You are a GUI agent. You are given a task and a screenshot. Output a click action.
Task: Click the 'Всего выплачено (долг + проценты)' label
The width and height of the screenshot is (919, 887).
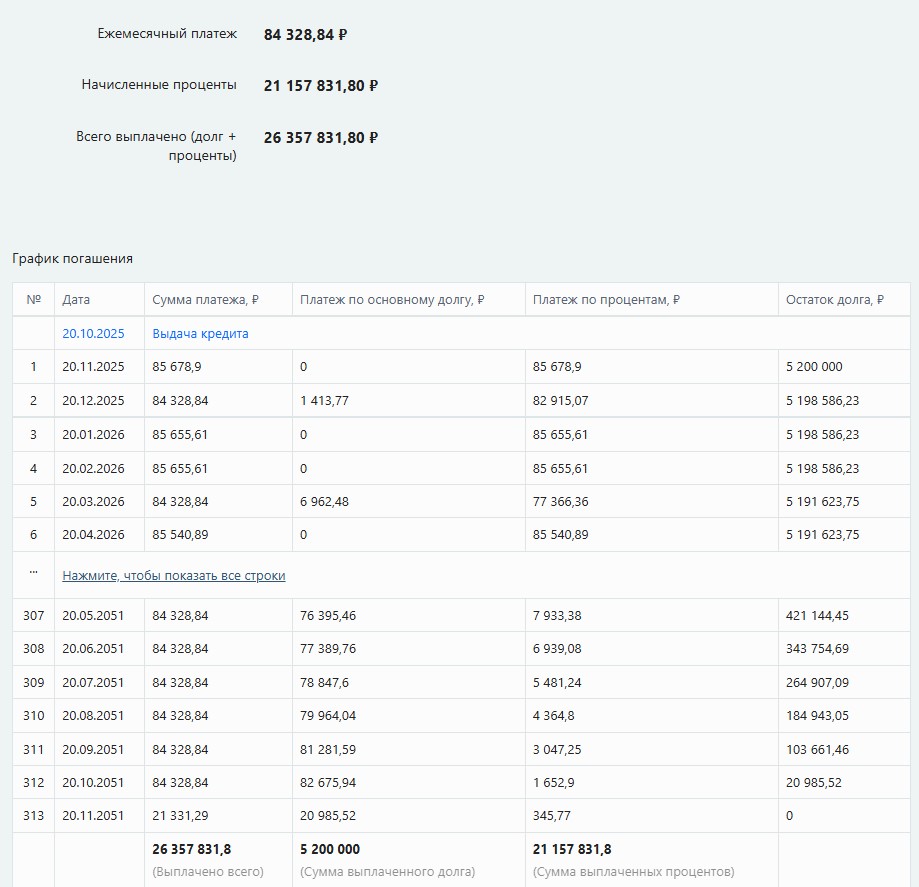[x=157, y=146]
